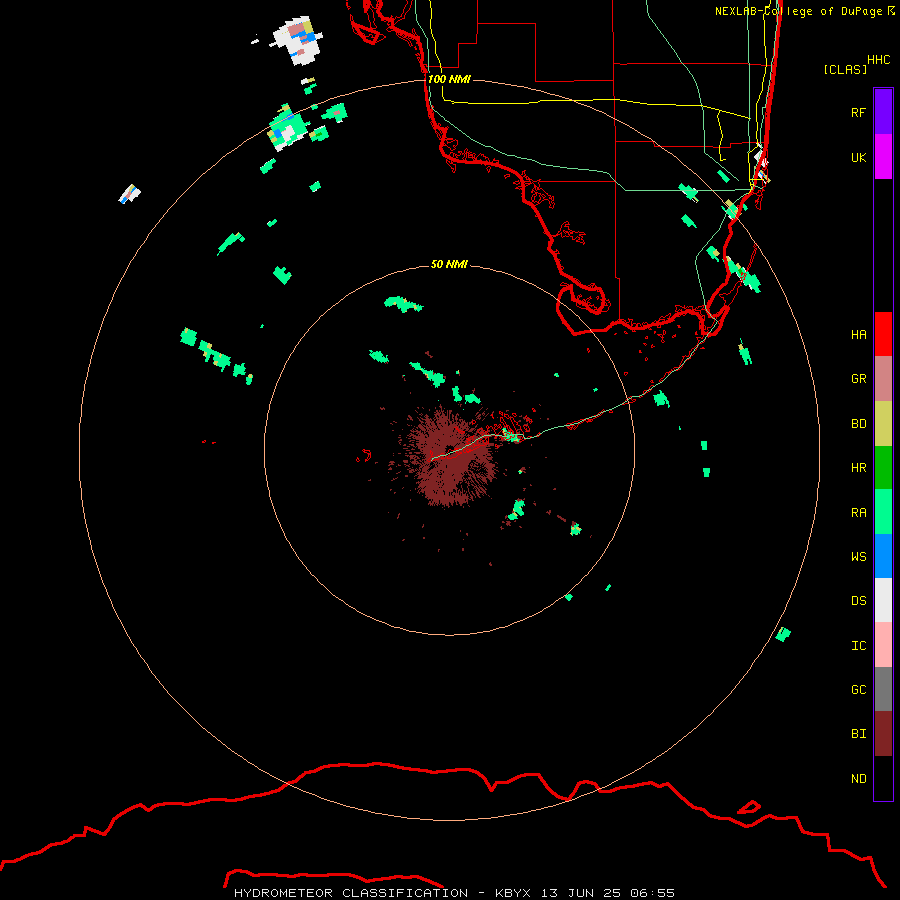Screen dimensions: 900x900
Task: Click the 'HHC' product code label
Action: pos(879,60)
